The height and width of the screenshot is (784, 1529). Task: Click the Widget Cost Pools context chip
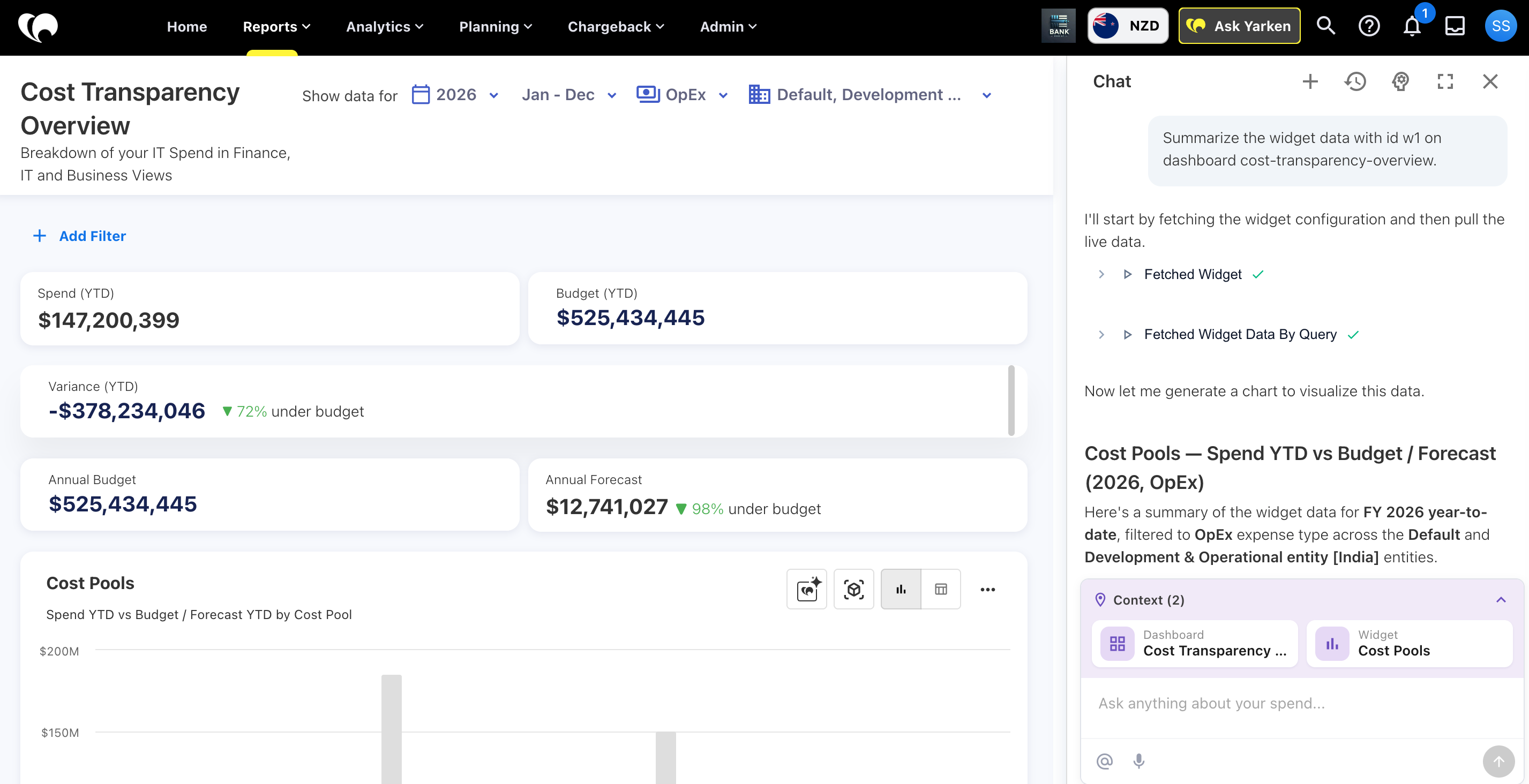pyautogui.click(x=1410, y=643)
